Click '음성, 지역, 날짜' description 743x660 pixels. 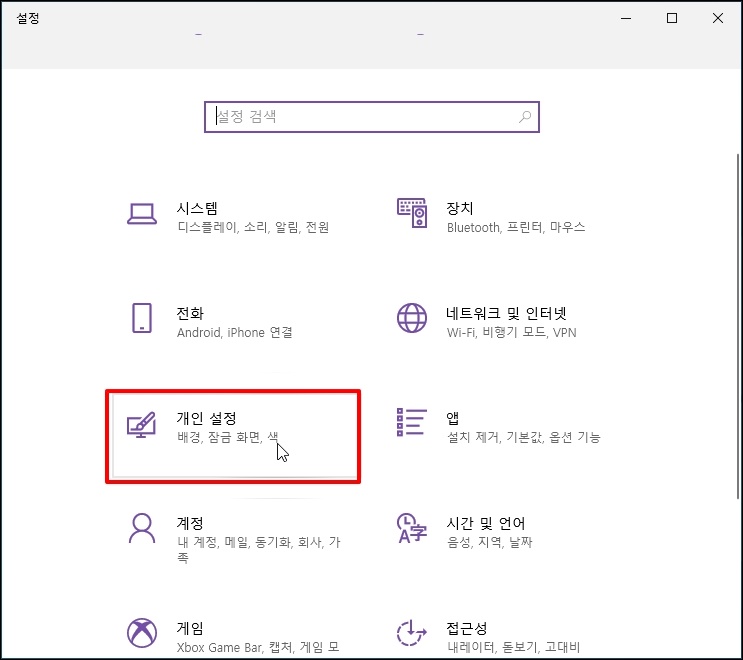click(x=489, y=542)
